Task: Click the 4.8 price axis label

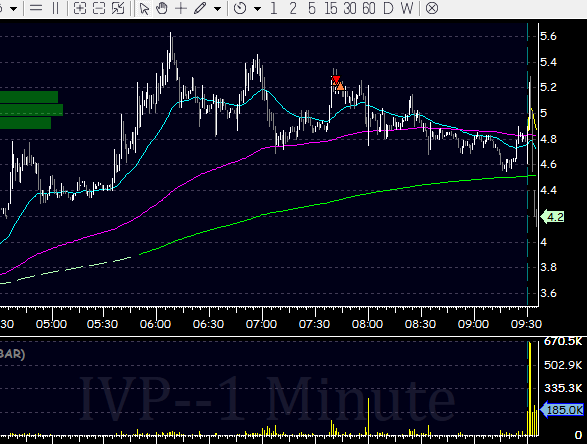Action: (548, 139)
